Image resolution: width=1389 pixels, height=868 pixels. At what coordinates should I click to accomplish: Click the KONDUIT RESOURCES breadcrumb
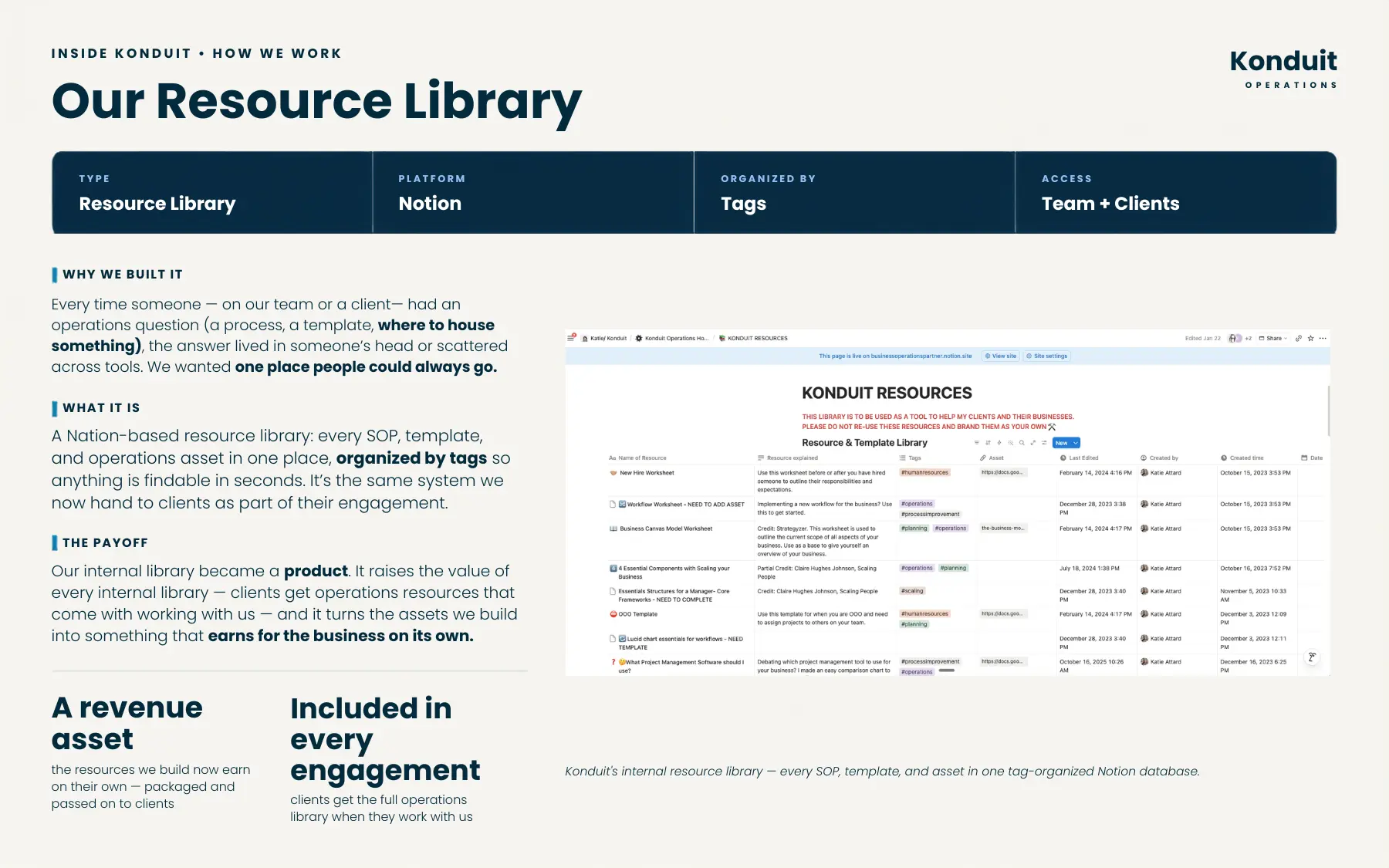[x=753, y=338]
